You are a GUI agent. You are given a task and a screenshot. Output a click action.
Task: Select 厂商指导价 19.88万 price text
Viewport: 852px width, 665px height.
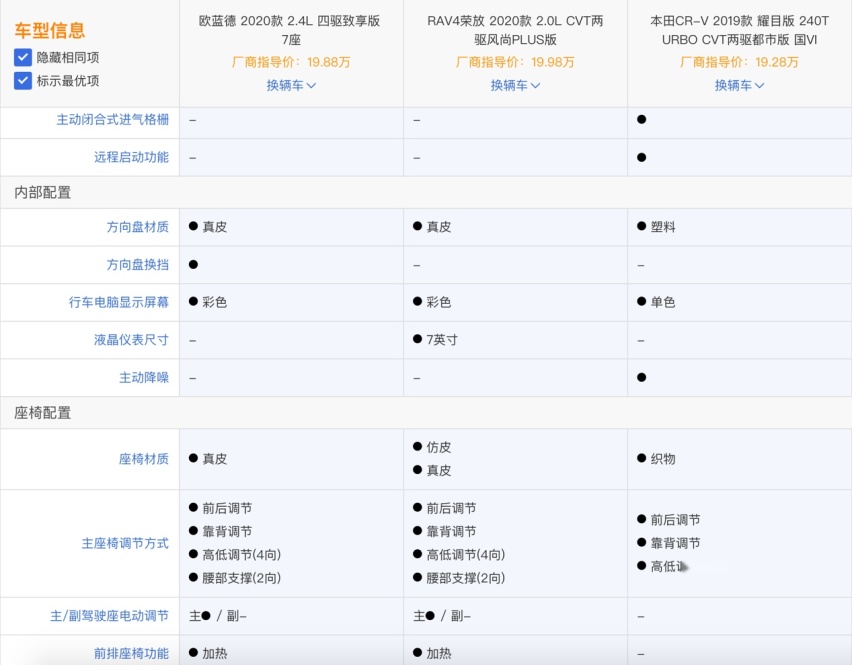pos(291,62)
